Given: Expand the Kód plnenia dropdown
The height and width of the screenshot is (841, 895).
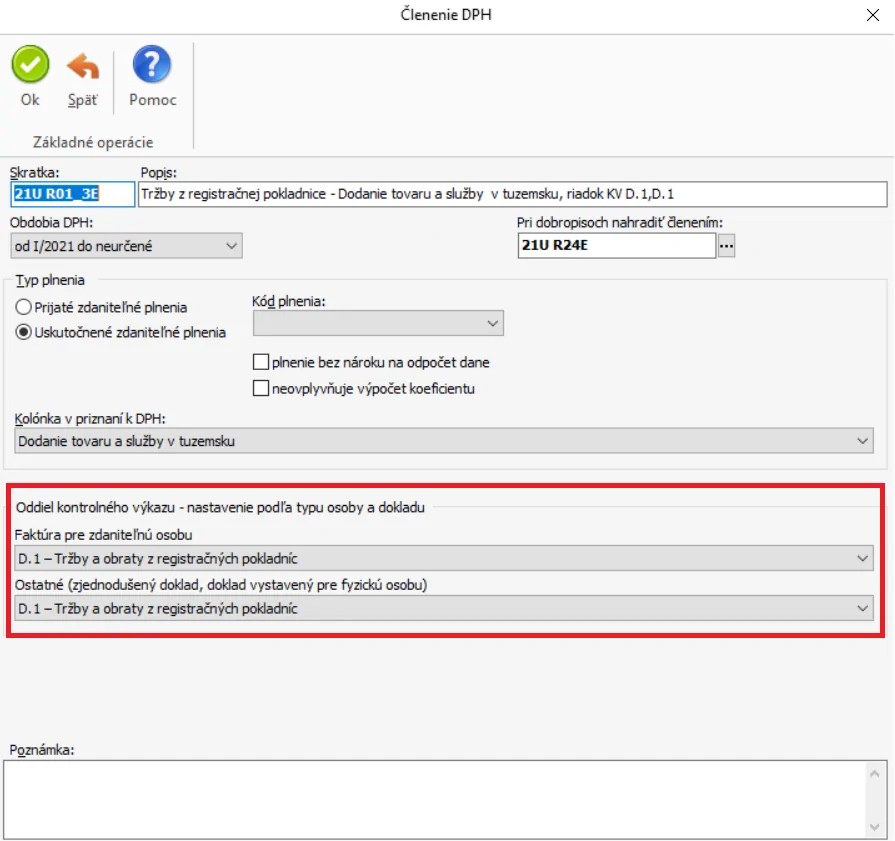Looking at the screenshot, I should (x=378, y=323).
